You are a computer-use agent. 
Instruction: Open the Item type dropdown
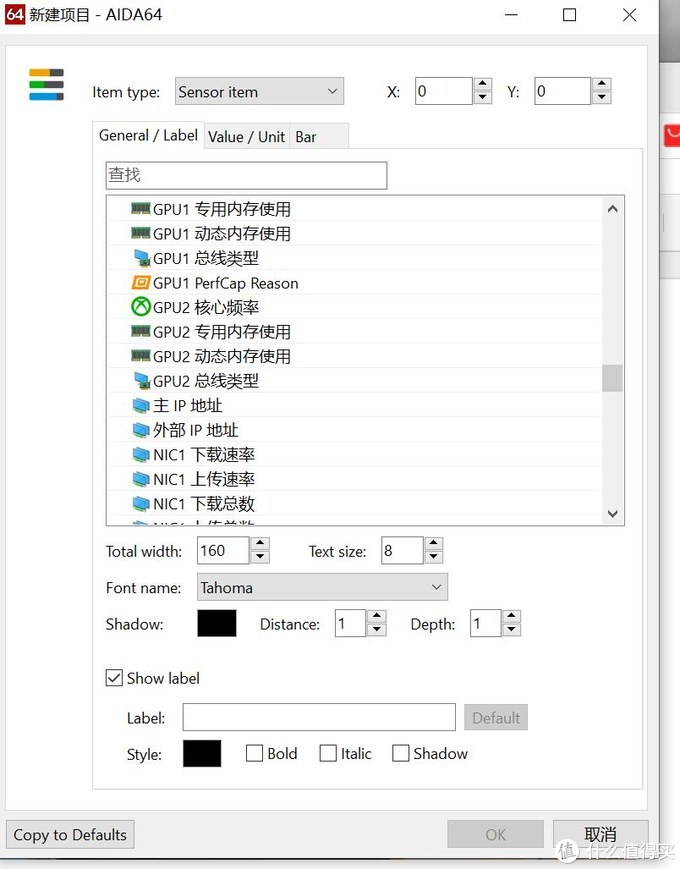(x=259, y=91)
